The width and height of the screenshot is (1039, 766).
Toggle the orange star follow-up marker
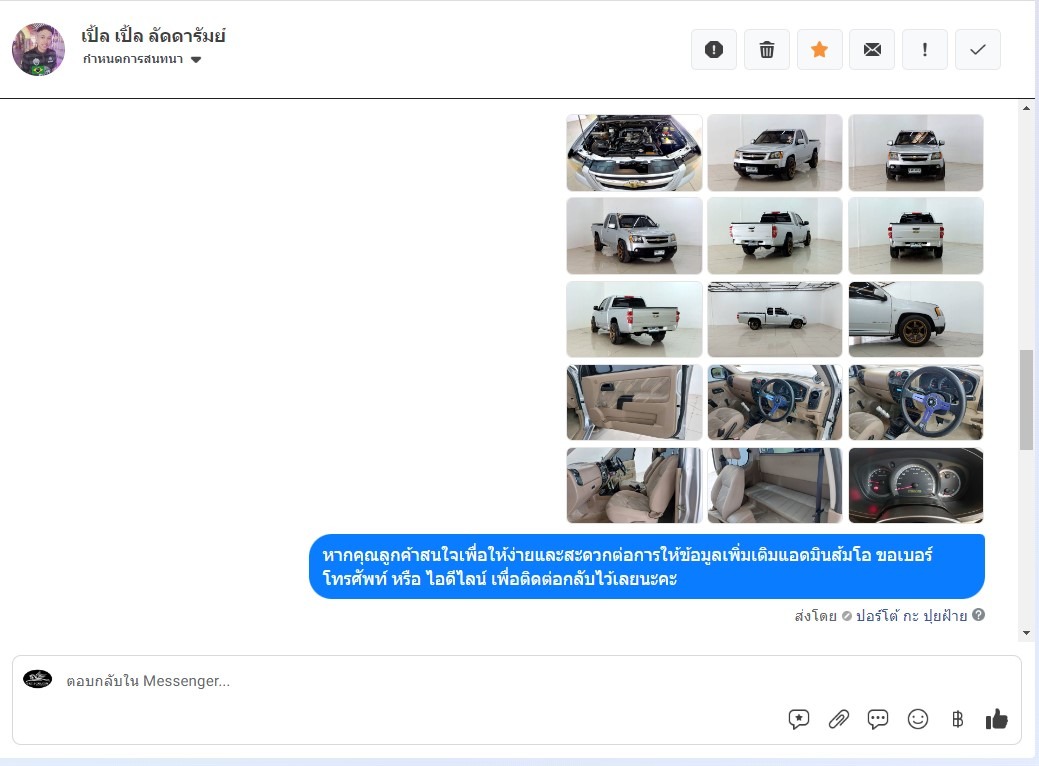coord(820,50)
